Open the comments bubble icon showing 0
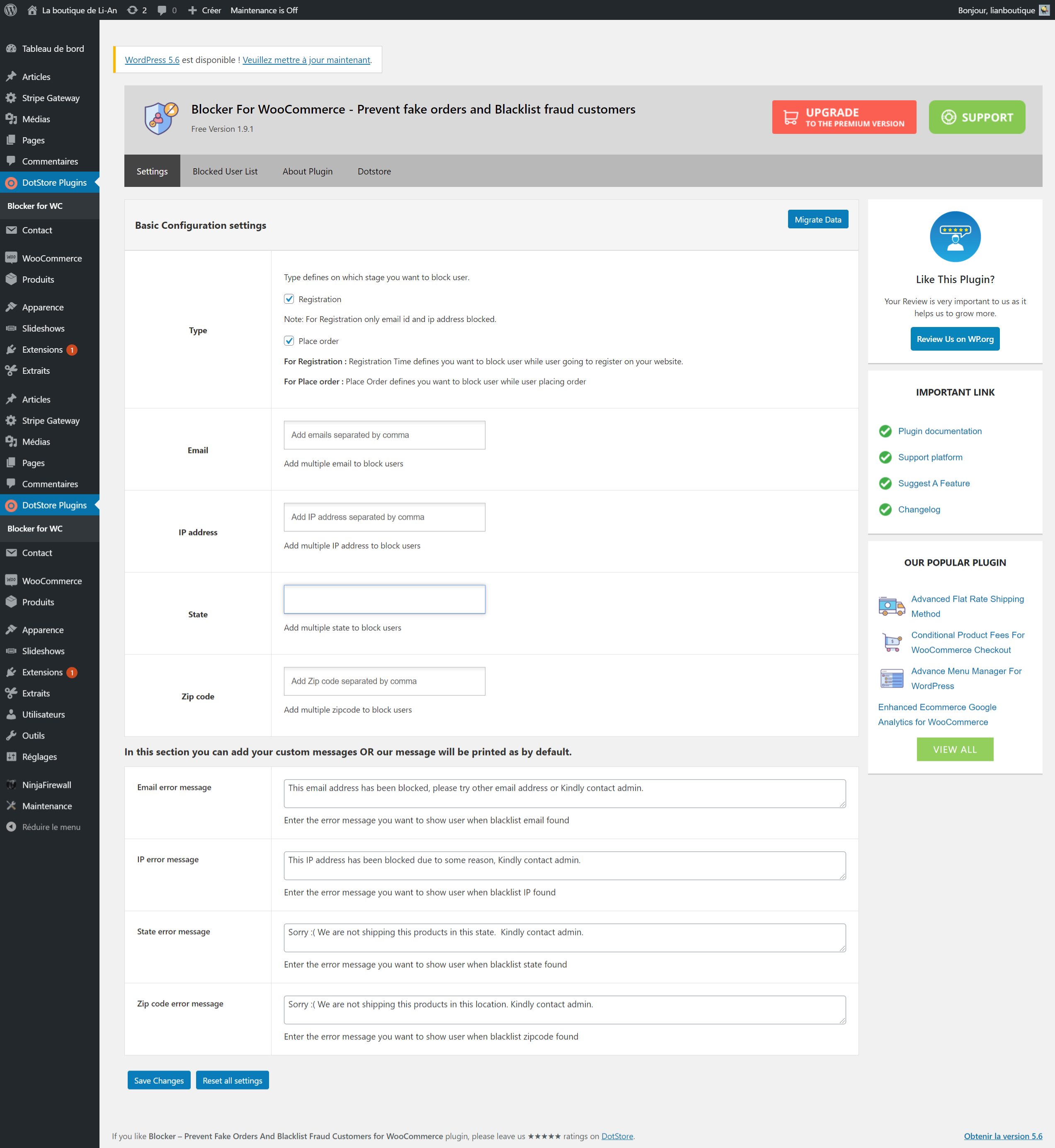Screen dimensions: 1055x1148 click(x=162, y=10)
